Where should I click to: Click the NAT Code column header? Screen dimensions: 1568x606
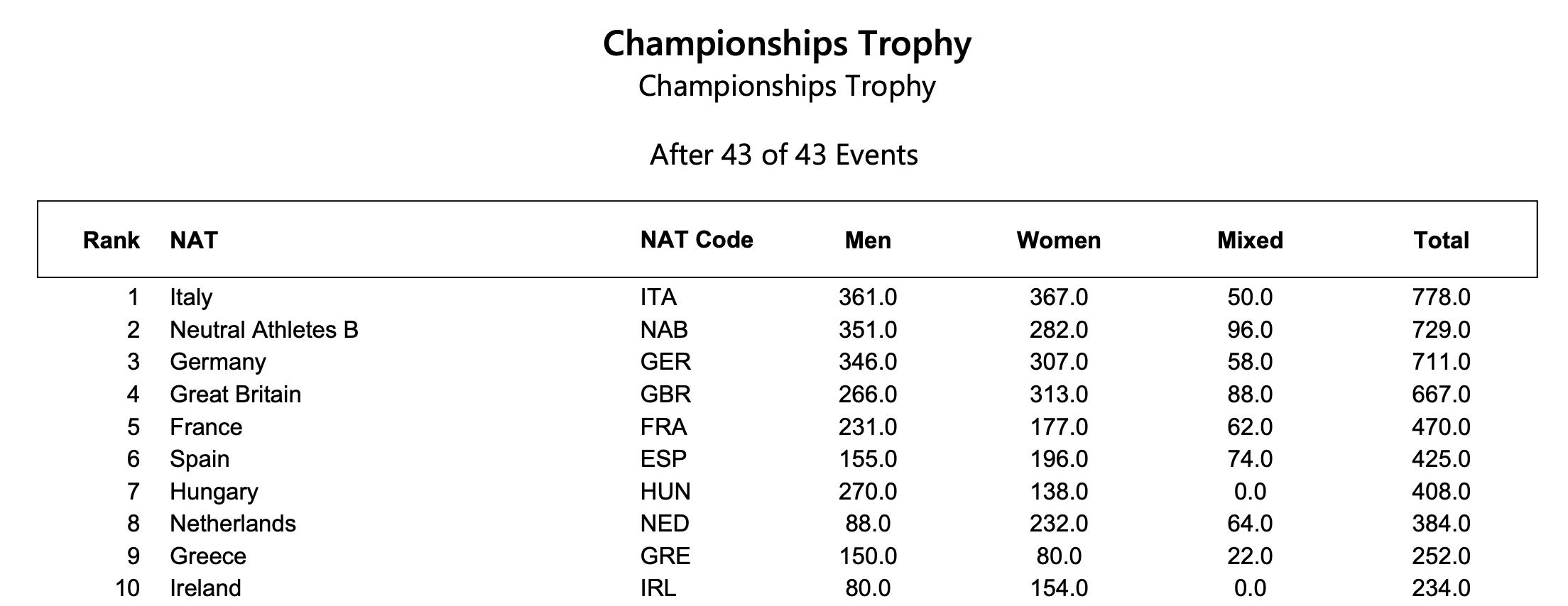point(697,240)
